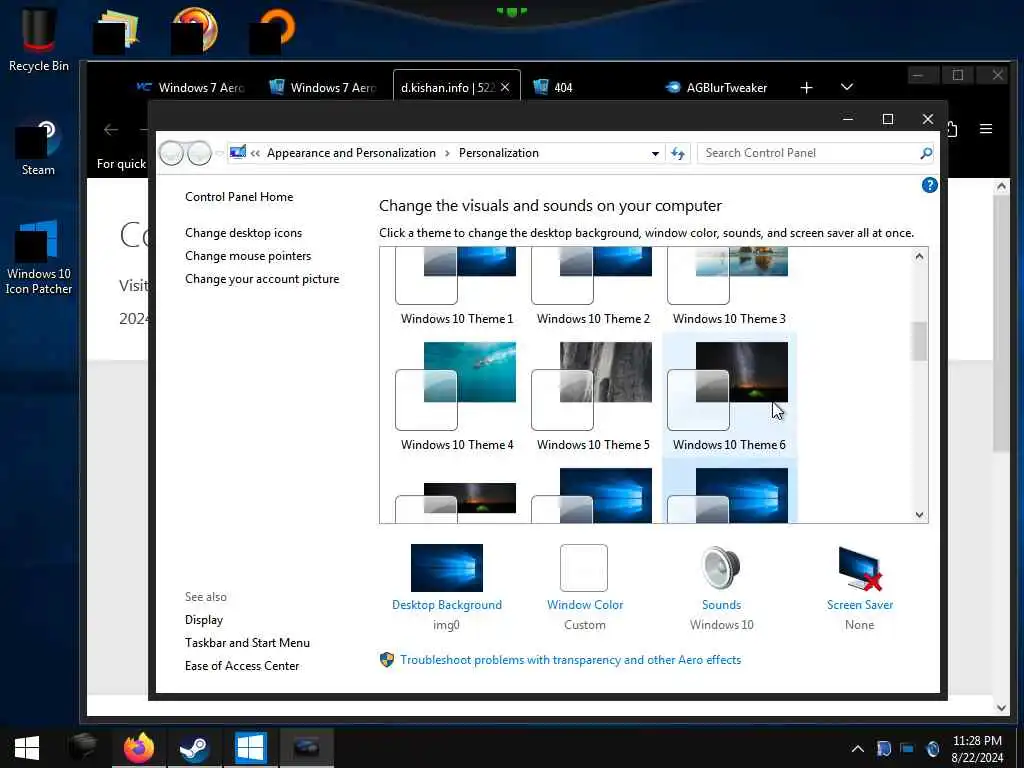Open Window Color settings swatch

[584, 568]
